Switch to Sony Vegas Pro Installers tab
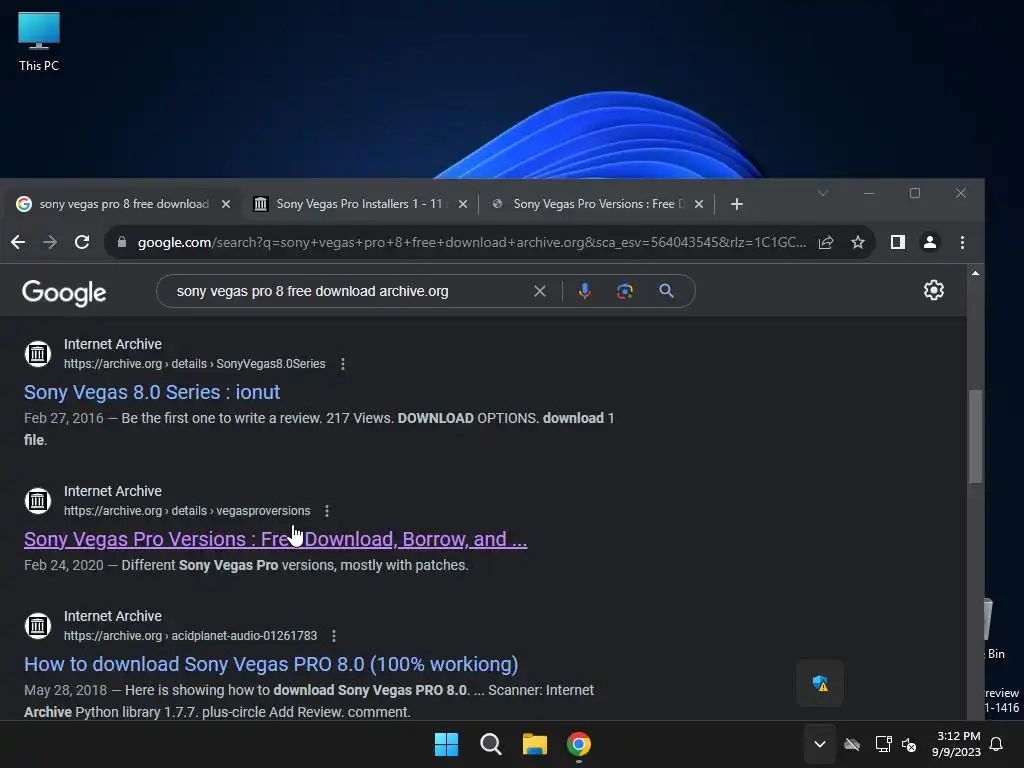The height and width of the screenshot is (768, 1024). (359, 204)
